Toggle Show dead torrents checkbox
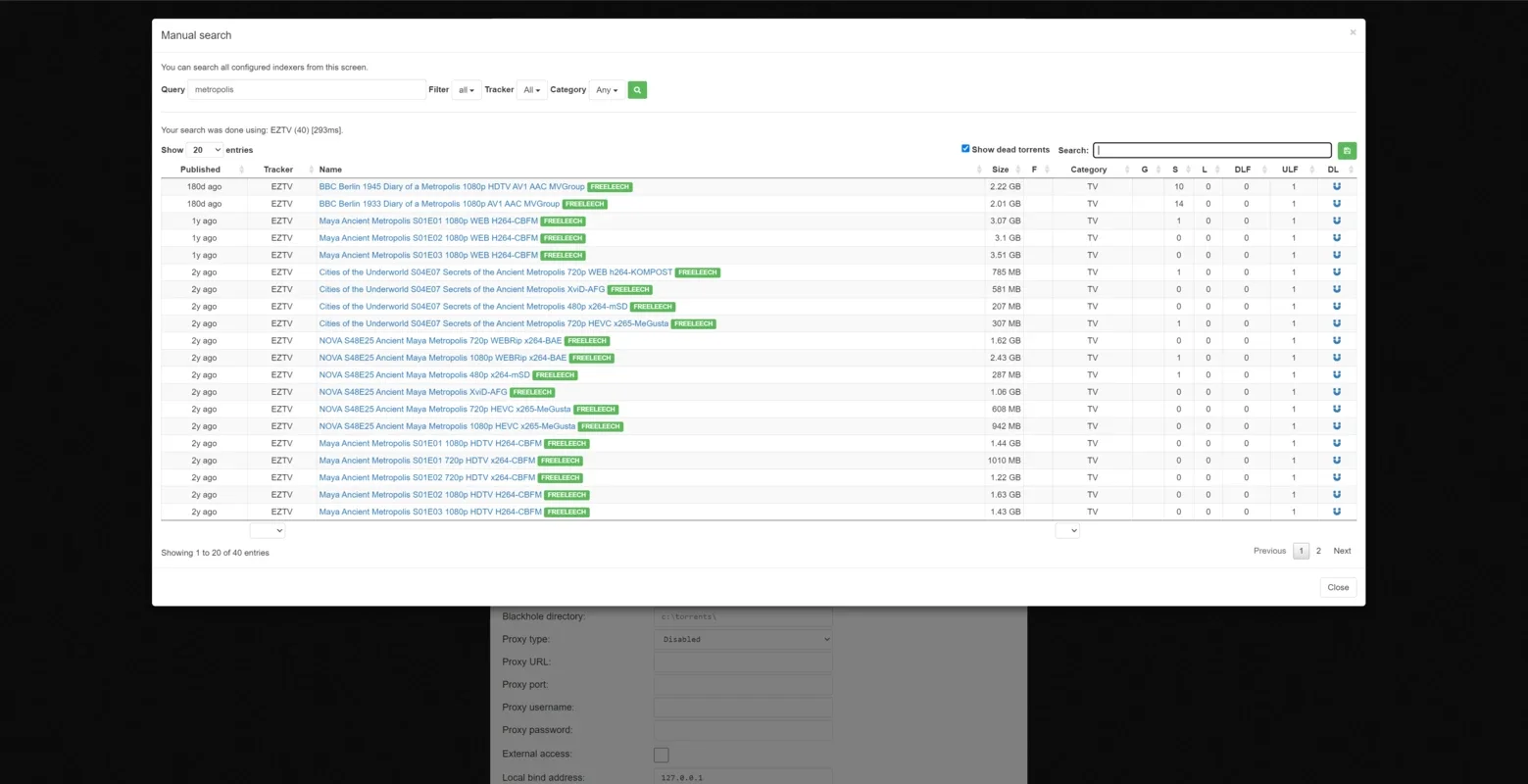1528x784 pixels. [965, 149]
